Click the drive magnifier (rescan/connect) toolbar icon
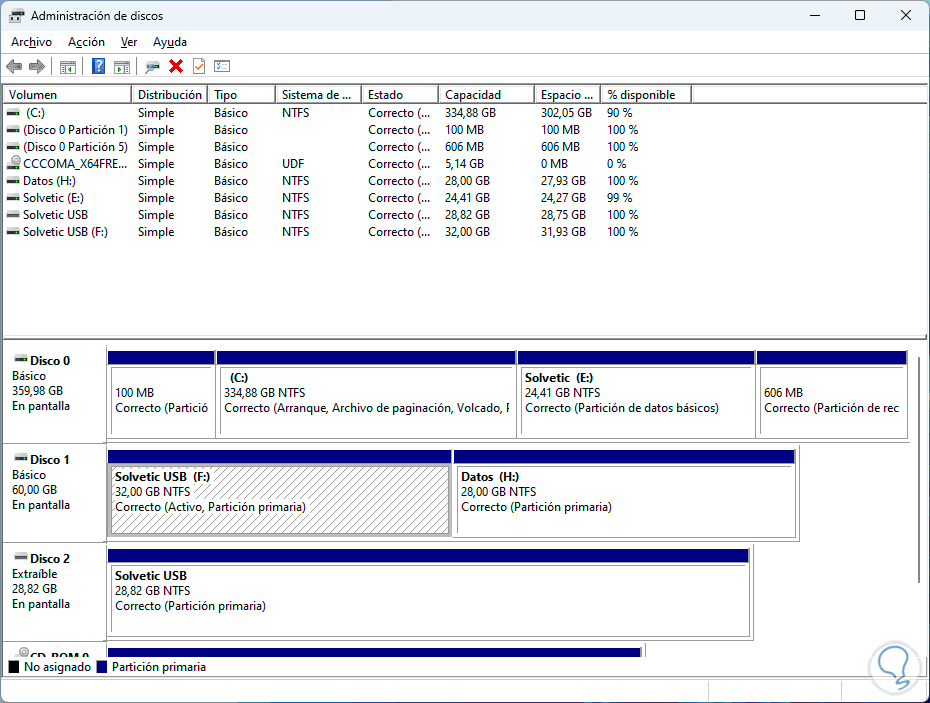The image size is (930, 703). [152, 66]
